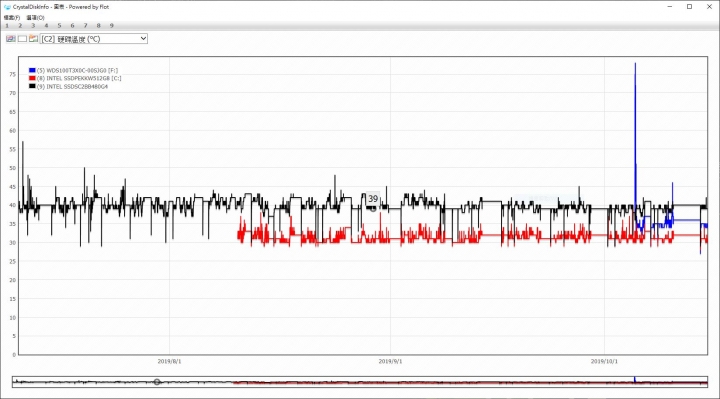Click legend text INTEL SSDPEKKW512G8 [C:]
This screenshot has width=720, height=399.
pos(79,79)
